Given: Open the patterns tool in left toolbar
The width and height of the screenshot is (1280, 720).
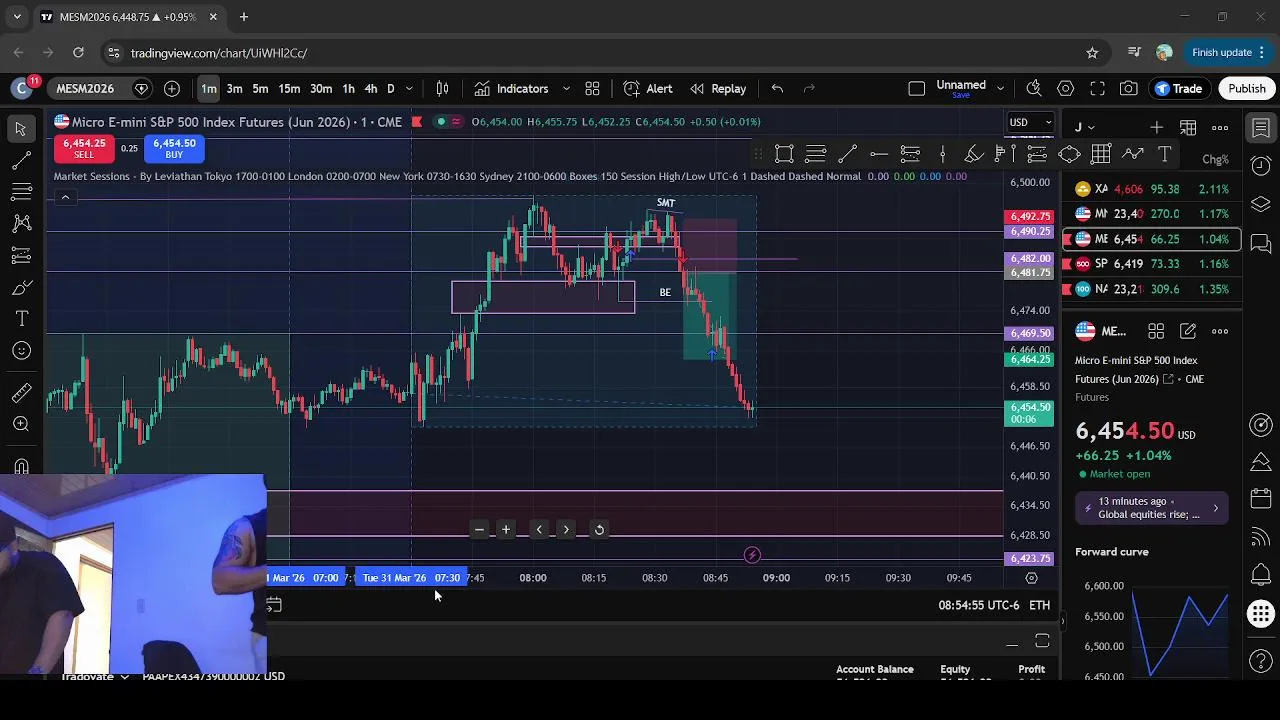Looking at the screenshot, I should click(x=21, y=224).
